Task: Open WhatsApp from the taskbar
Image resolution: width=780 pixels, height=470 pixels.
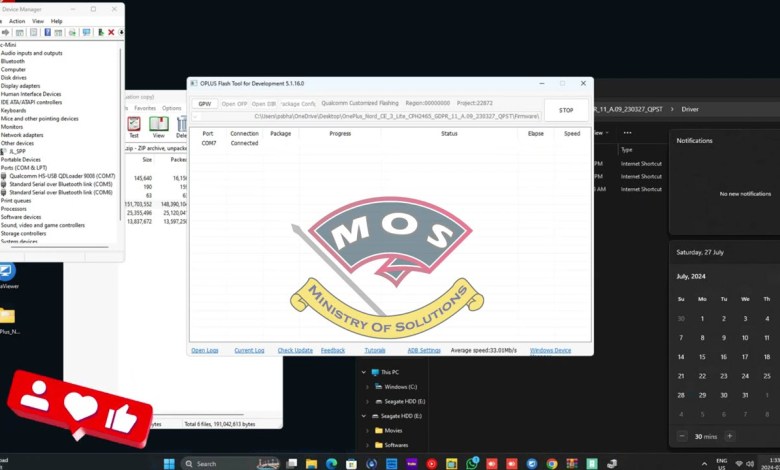Action: point(473,463)
